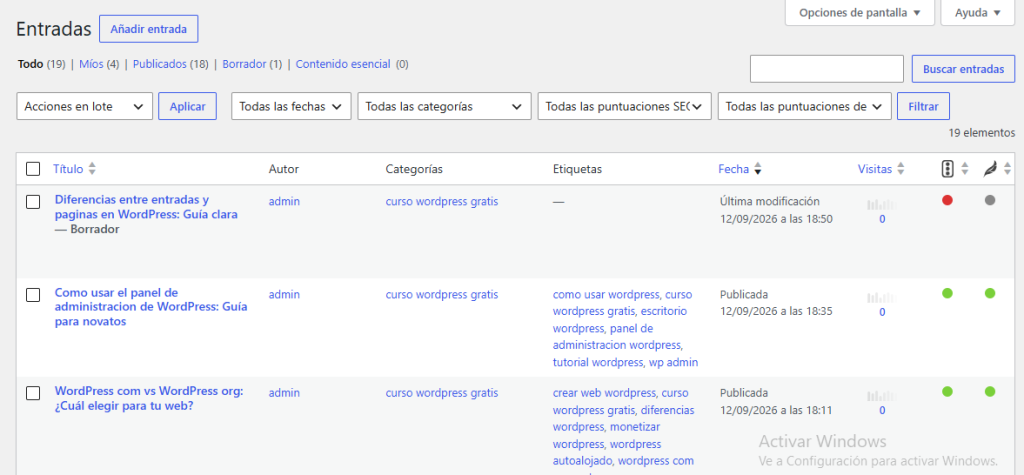Click green readability dot of WordPress com vs org post

click(990, 392)
